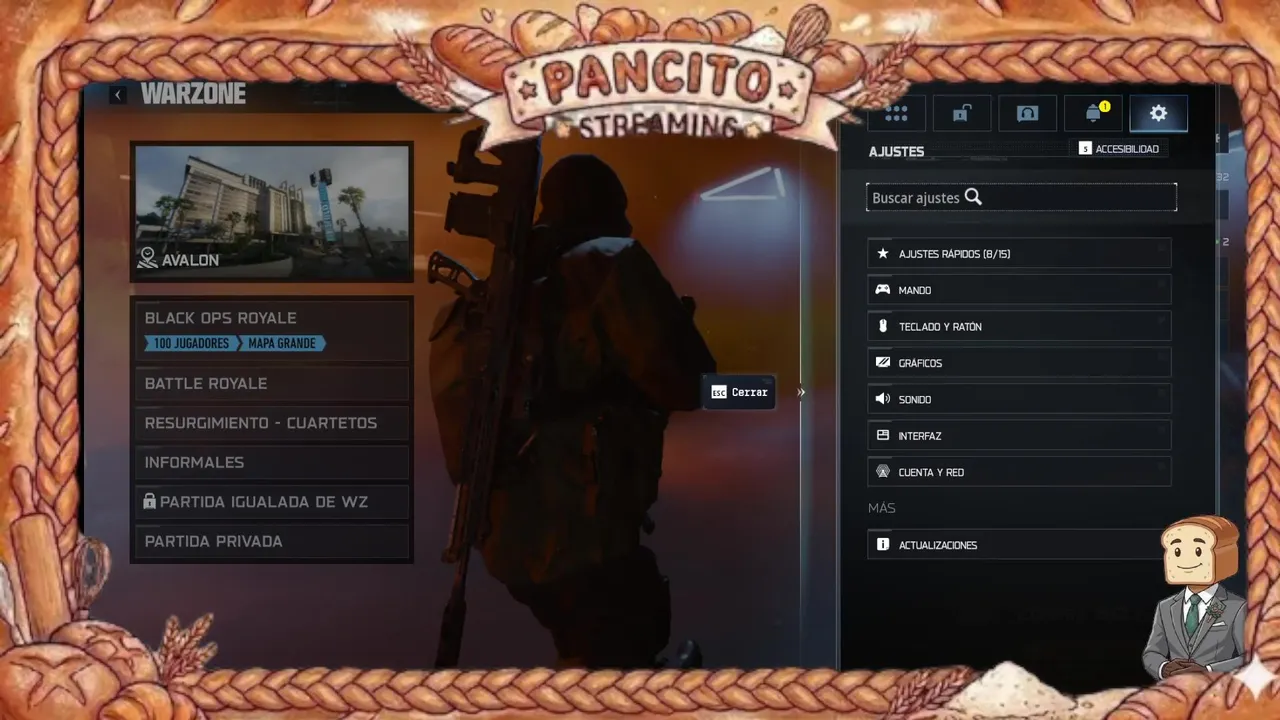Click the 100 Jugadores tag
Screen dimensions: 1280x720
[190, 343]
